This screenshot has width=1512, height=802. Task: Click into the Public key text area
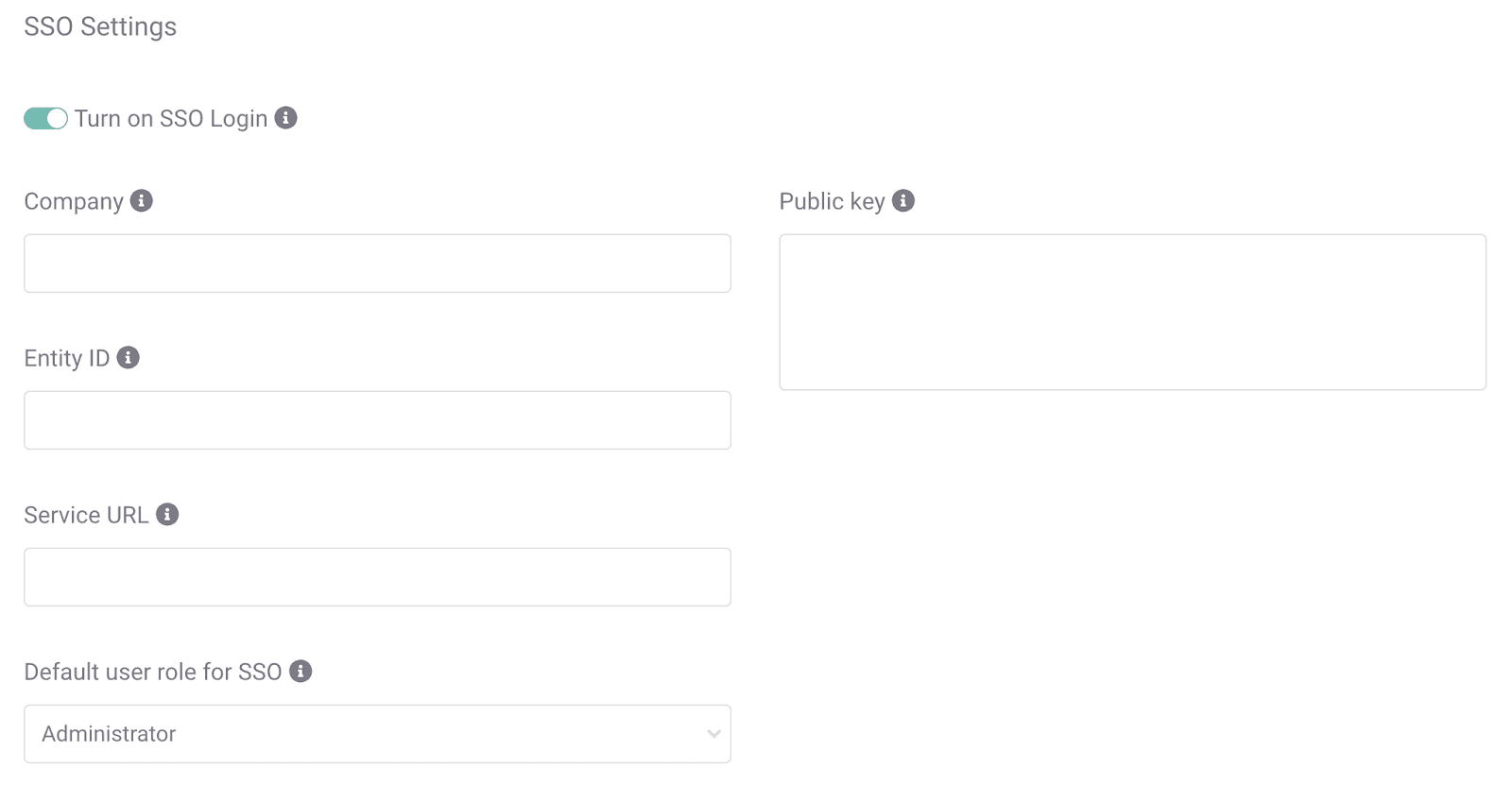[1132, 312]
